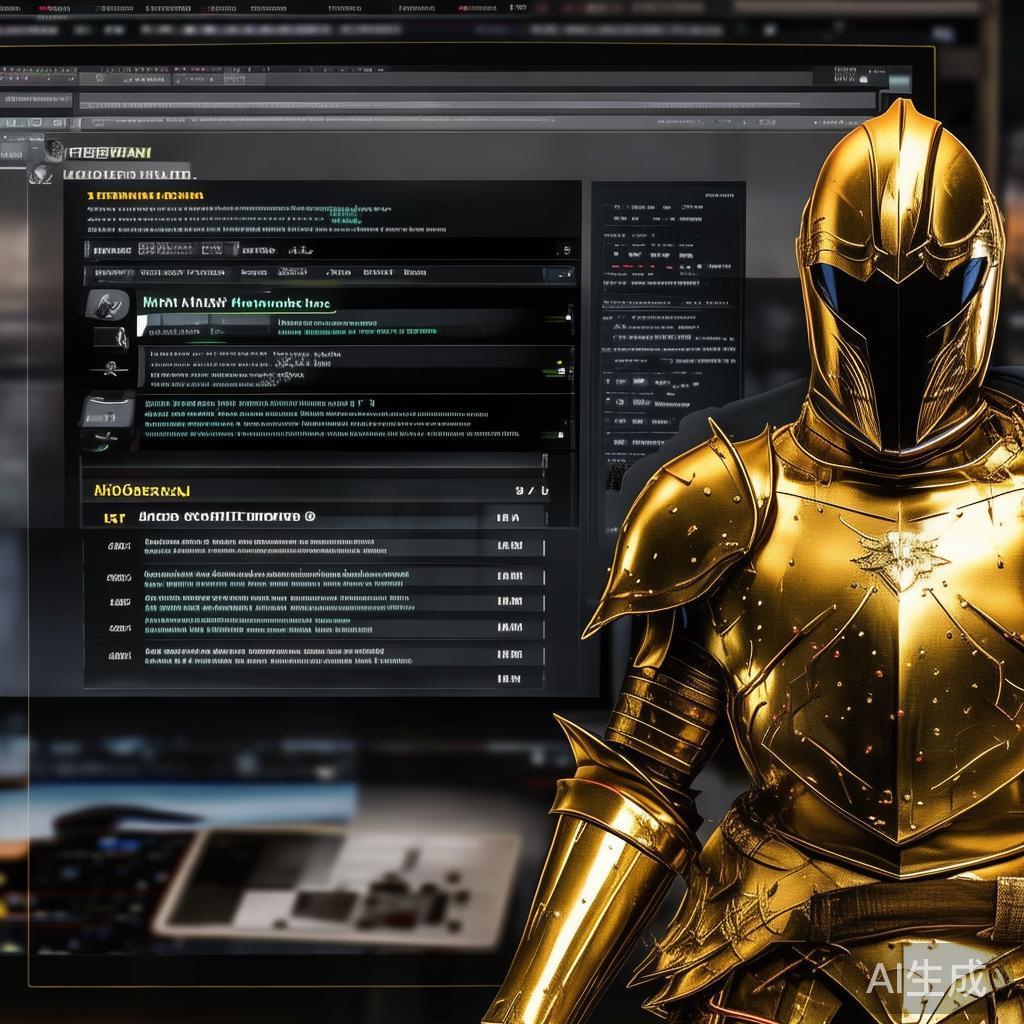The width and height of the screenshot is (1024, 1024).
Task: Click the value button on the first list row
Action: coord(509,546)
